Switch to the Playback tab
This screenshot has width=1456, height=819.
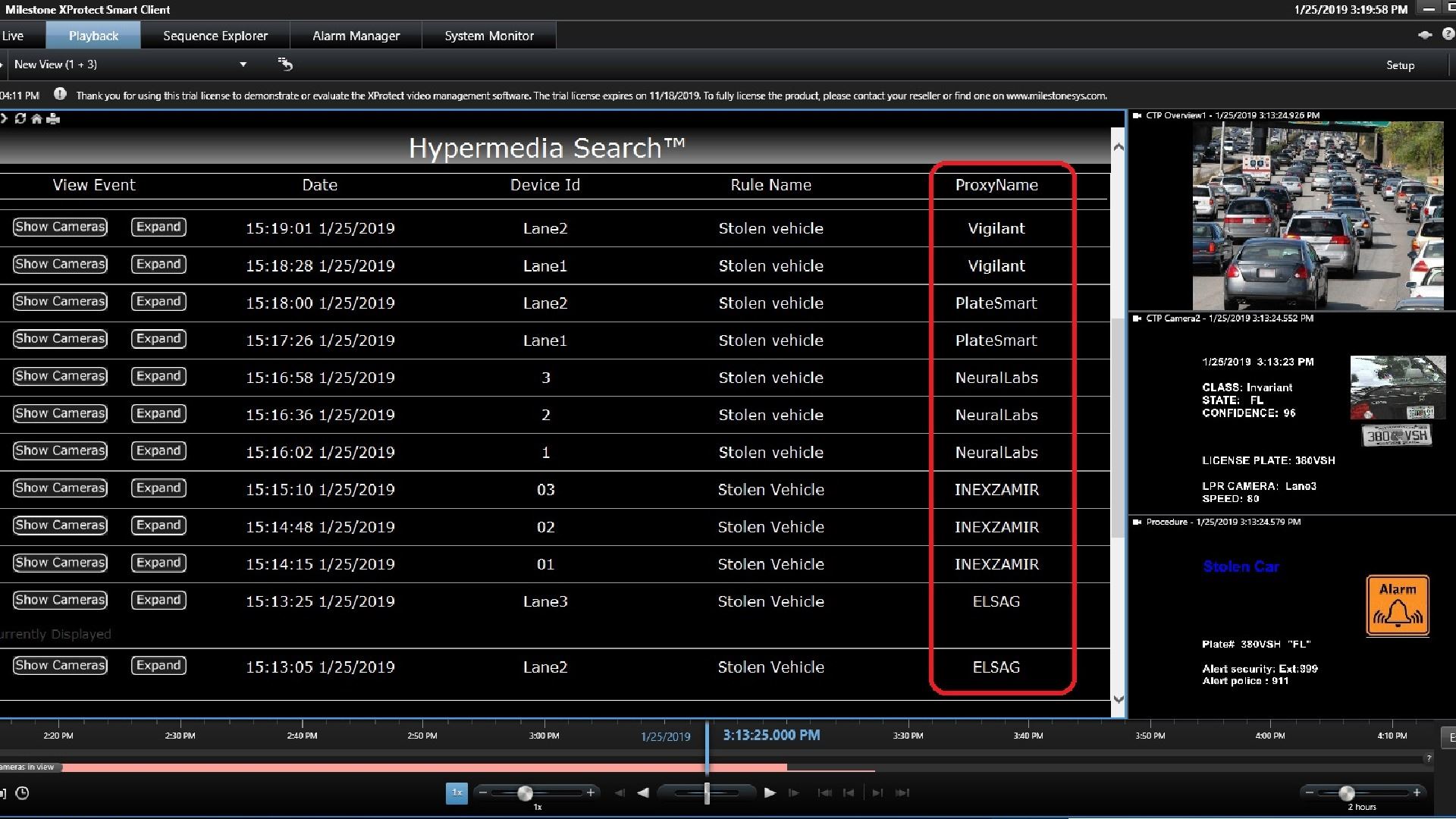(x=93, y=36)
